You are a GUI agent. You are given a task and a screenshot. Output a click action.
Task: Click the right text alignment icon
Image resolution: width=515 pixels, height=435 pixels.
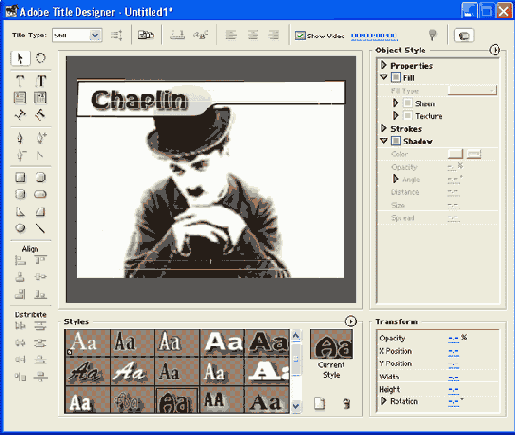[x=274, y=35]
